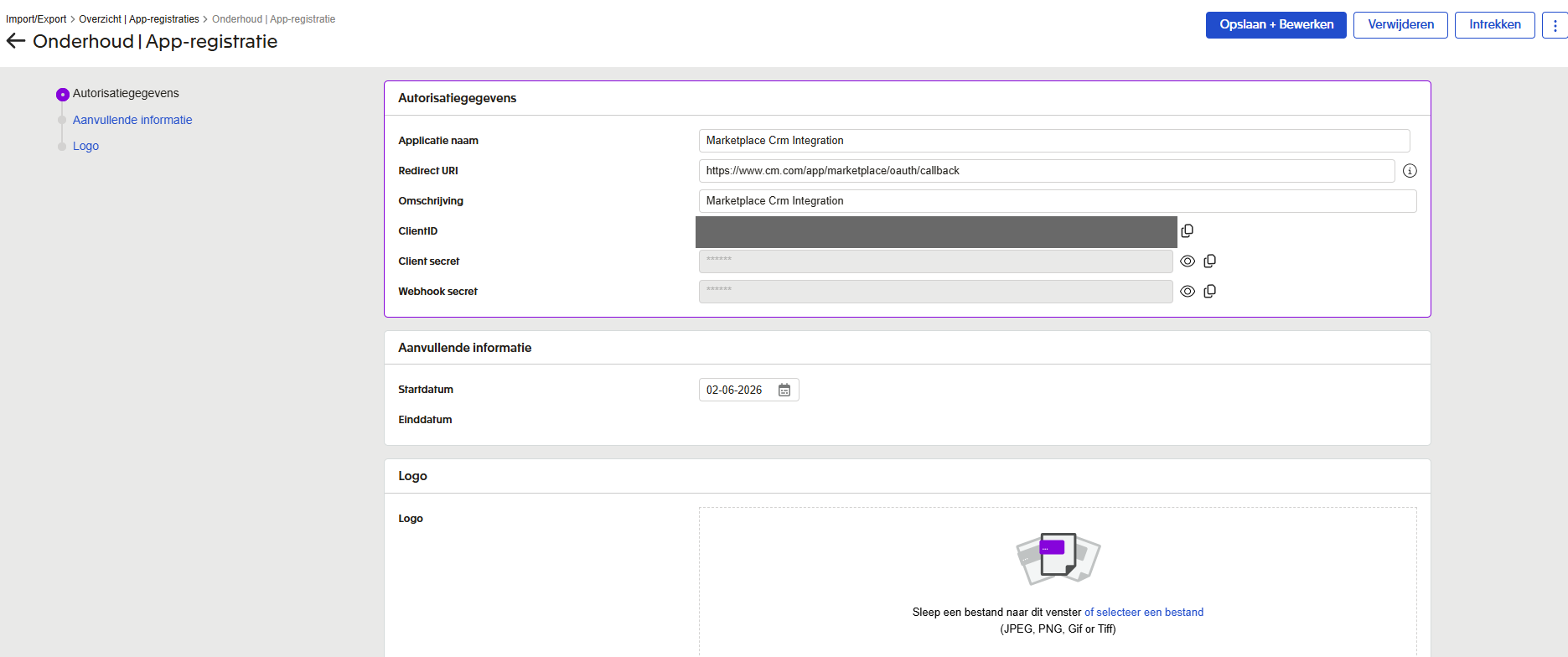1568x657 pixels.
Task: Click the Verwijderen button
Action: click(x=1400, y=25)
